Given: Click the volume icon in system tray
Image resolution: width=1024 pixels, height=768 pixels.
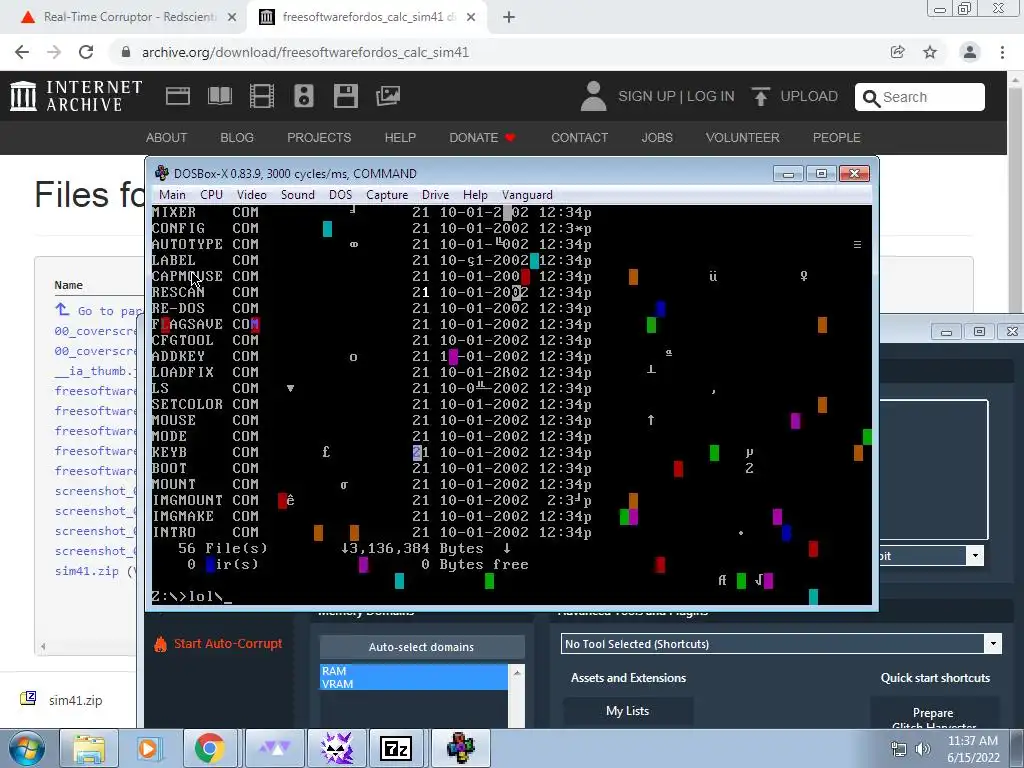Looking at the screenshot, I should (x=923, y=749).
